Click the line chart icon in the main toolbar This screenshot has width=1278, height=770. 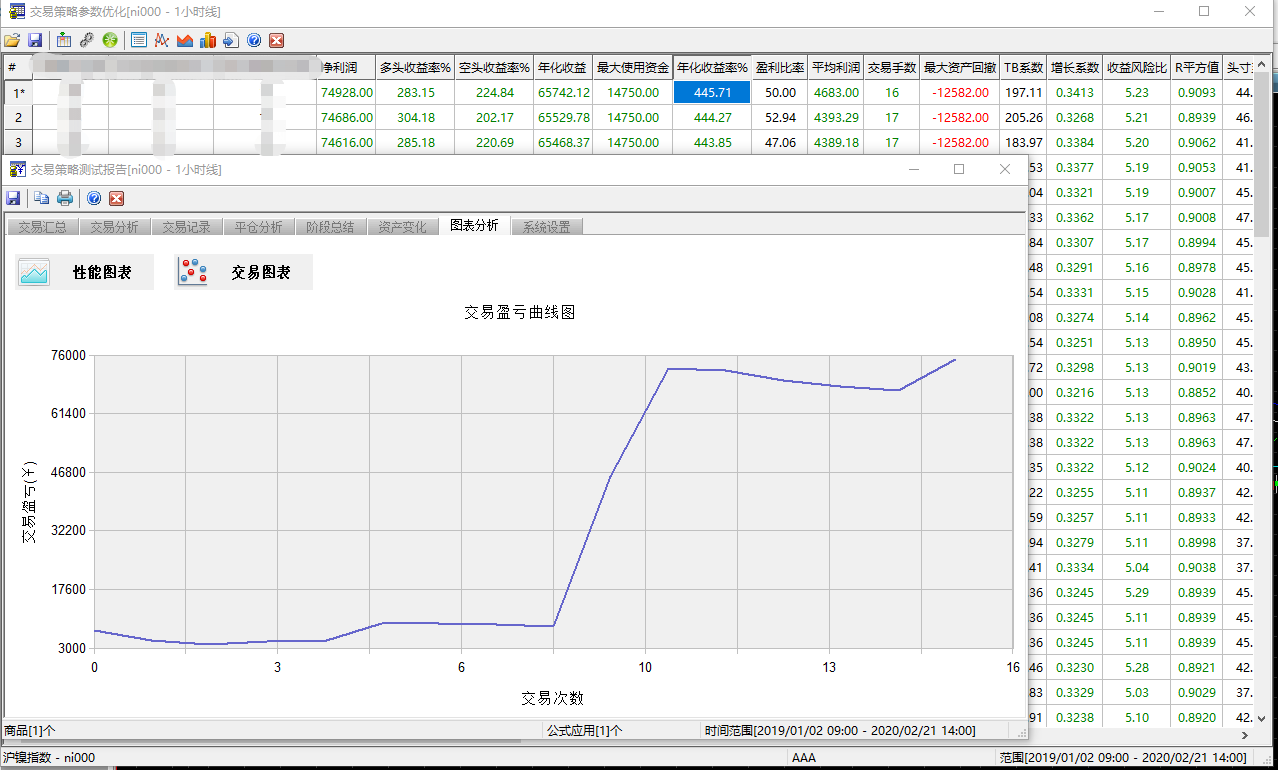pos(161,40)
